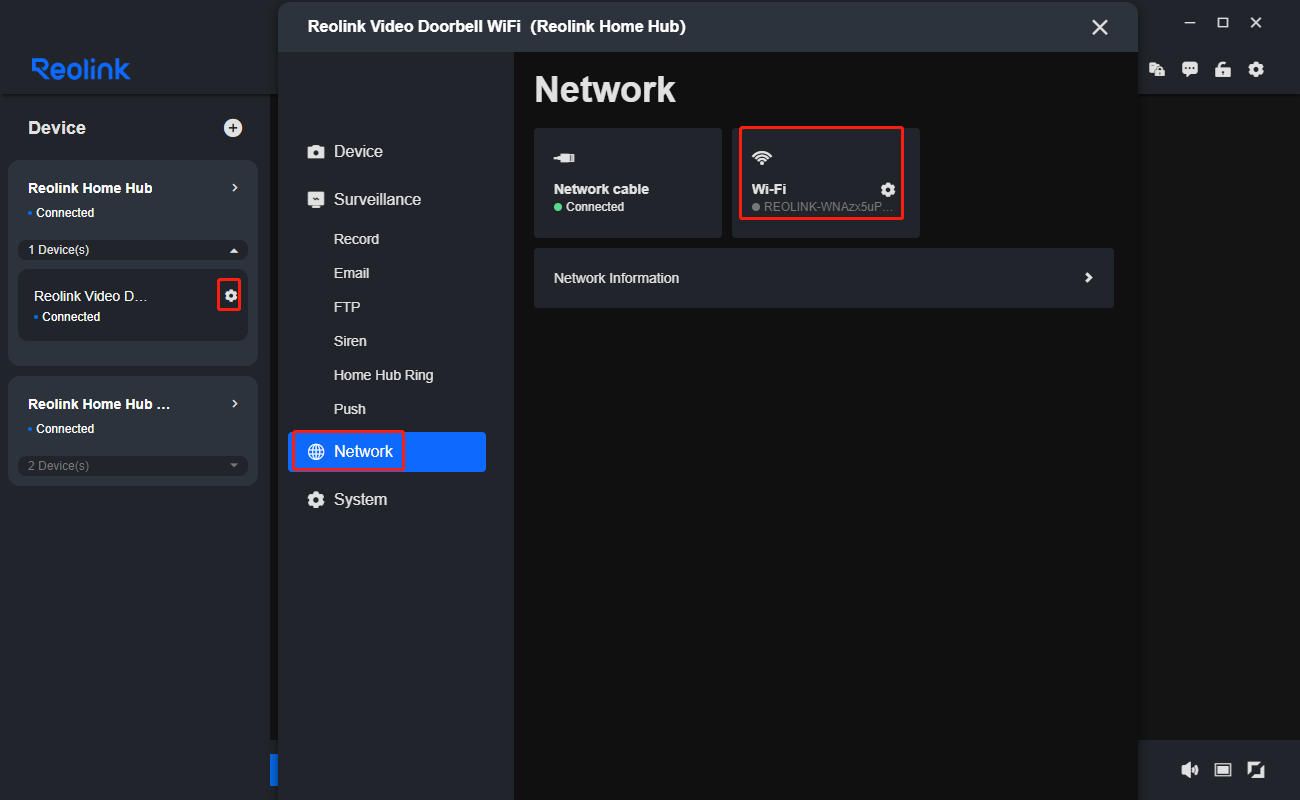Add a new device with plus icon
Screen dimensions: 1300x800
[233, 128]
